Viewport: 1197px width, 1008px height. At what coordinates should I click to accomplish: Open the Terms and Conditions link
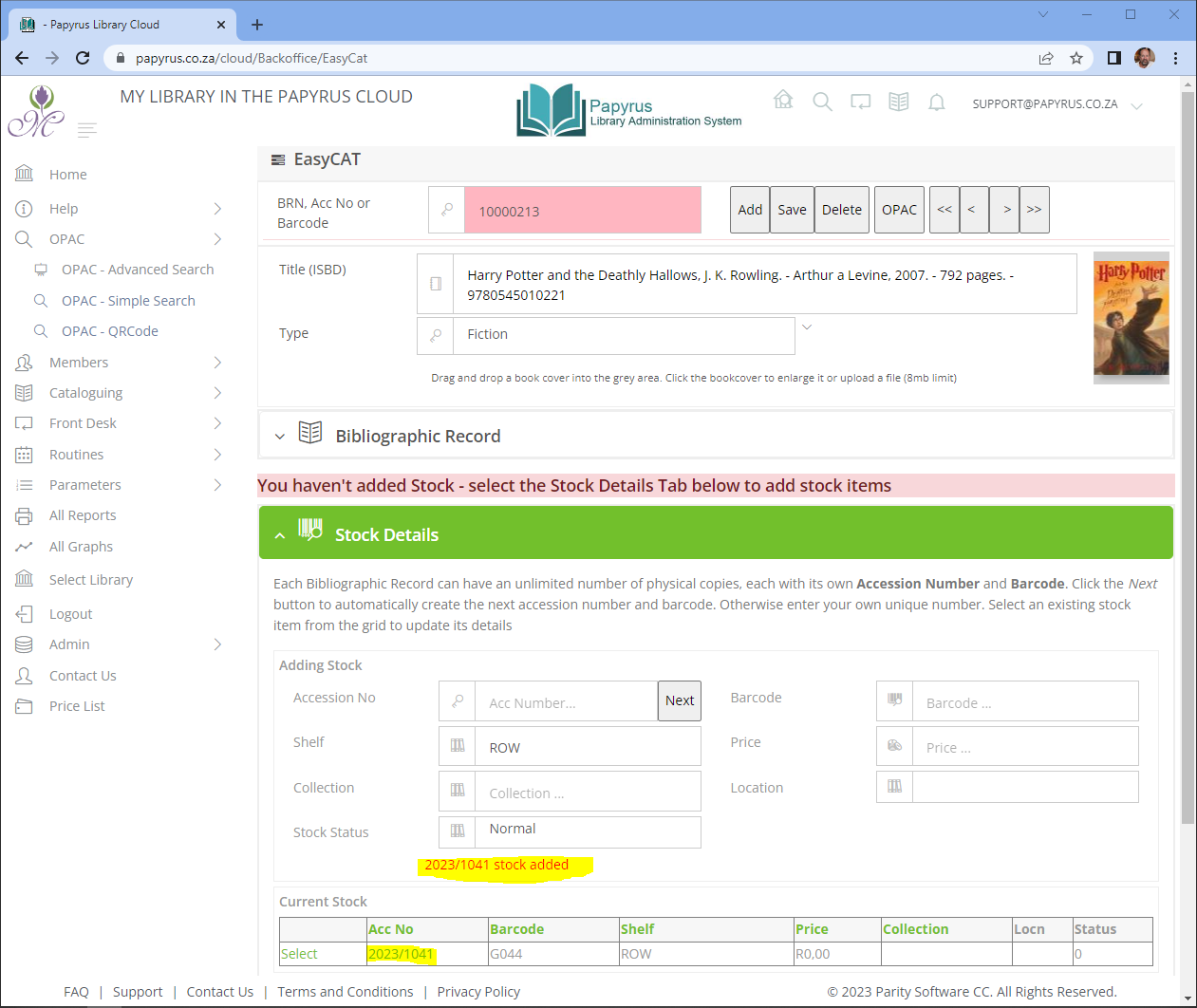click(346, 992)
